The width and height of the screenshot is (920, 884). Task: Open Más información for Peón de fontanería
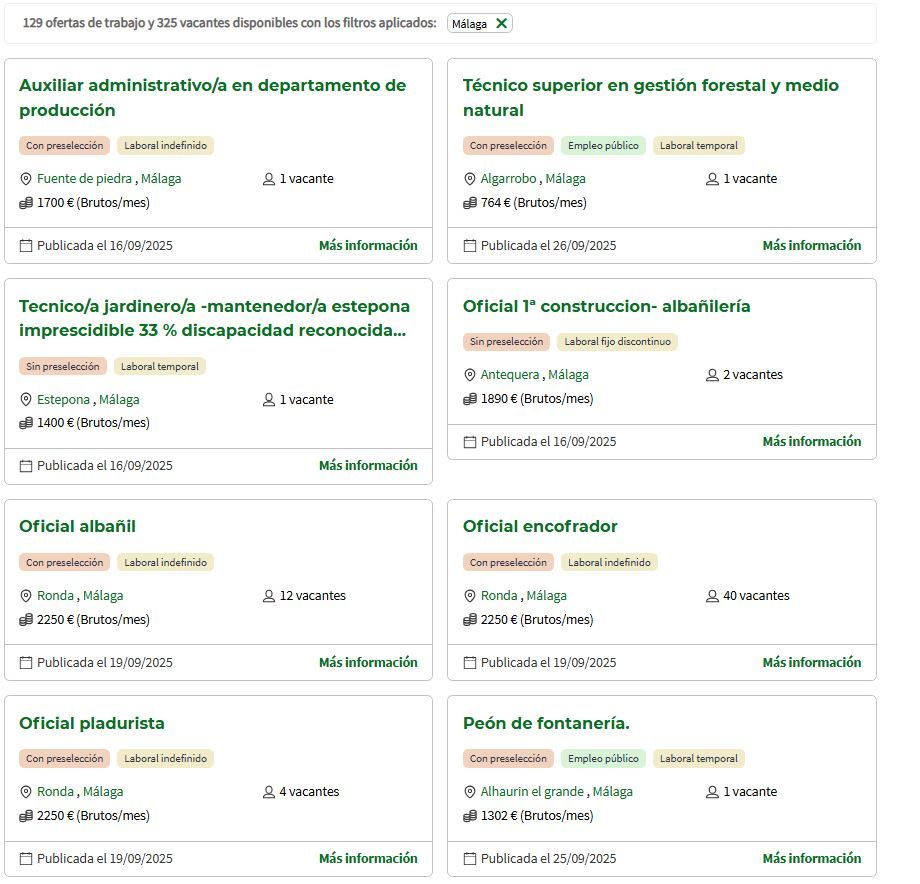click(813, 858)
